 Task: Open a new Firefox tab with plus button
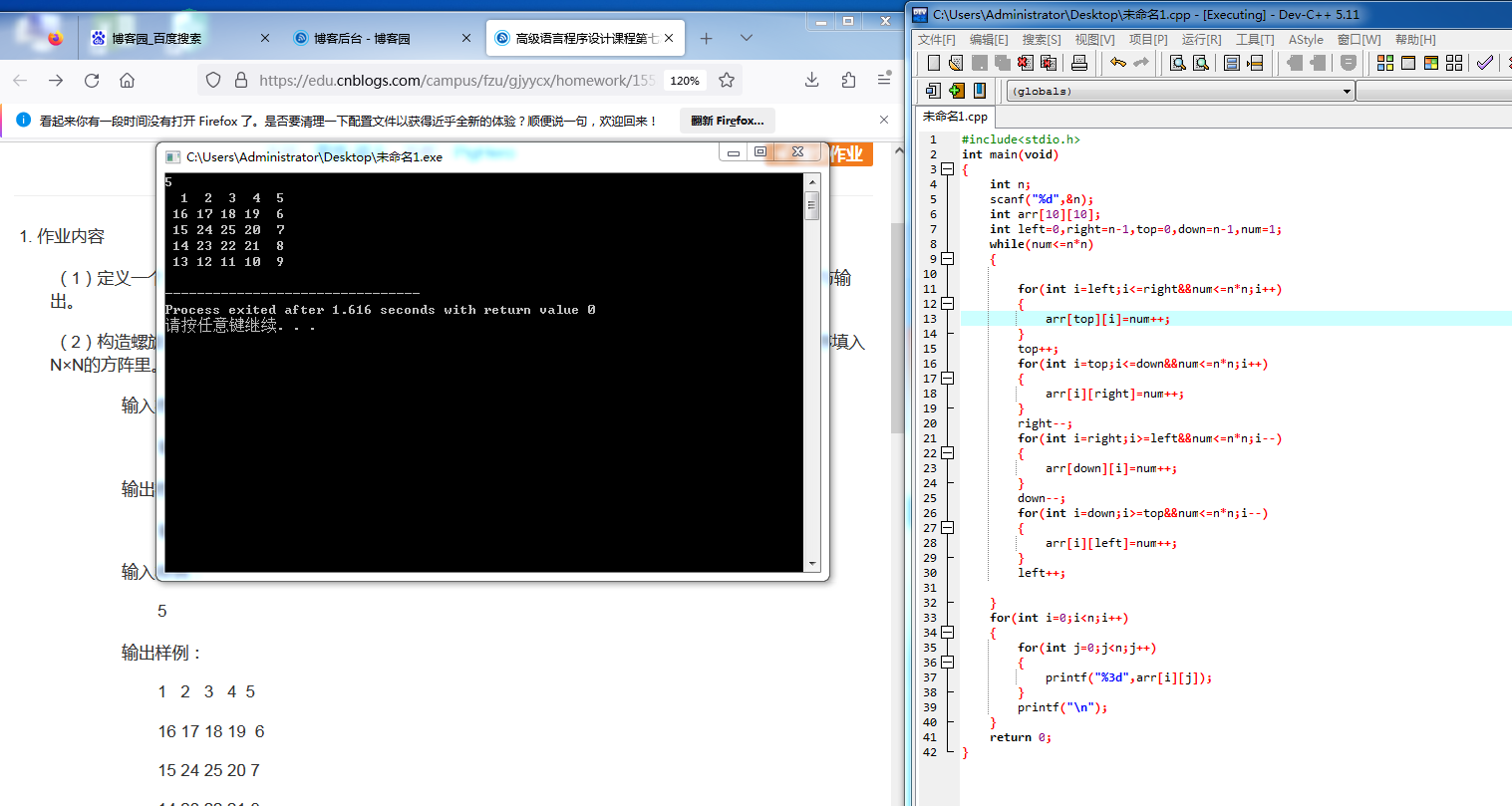tap(706, 38)
